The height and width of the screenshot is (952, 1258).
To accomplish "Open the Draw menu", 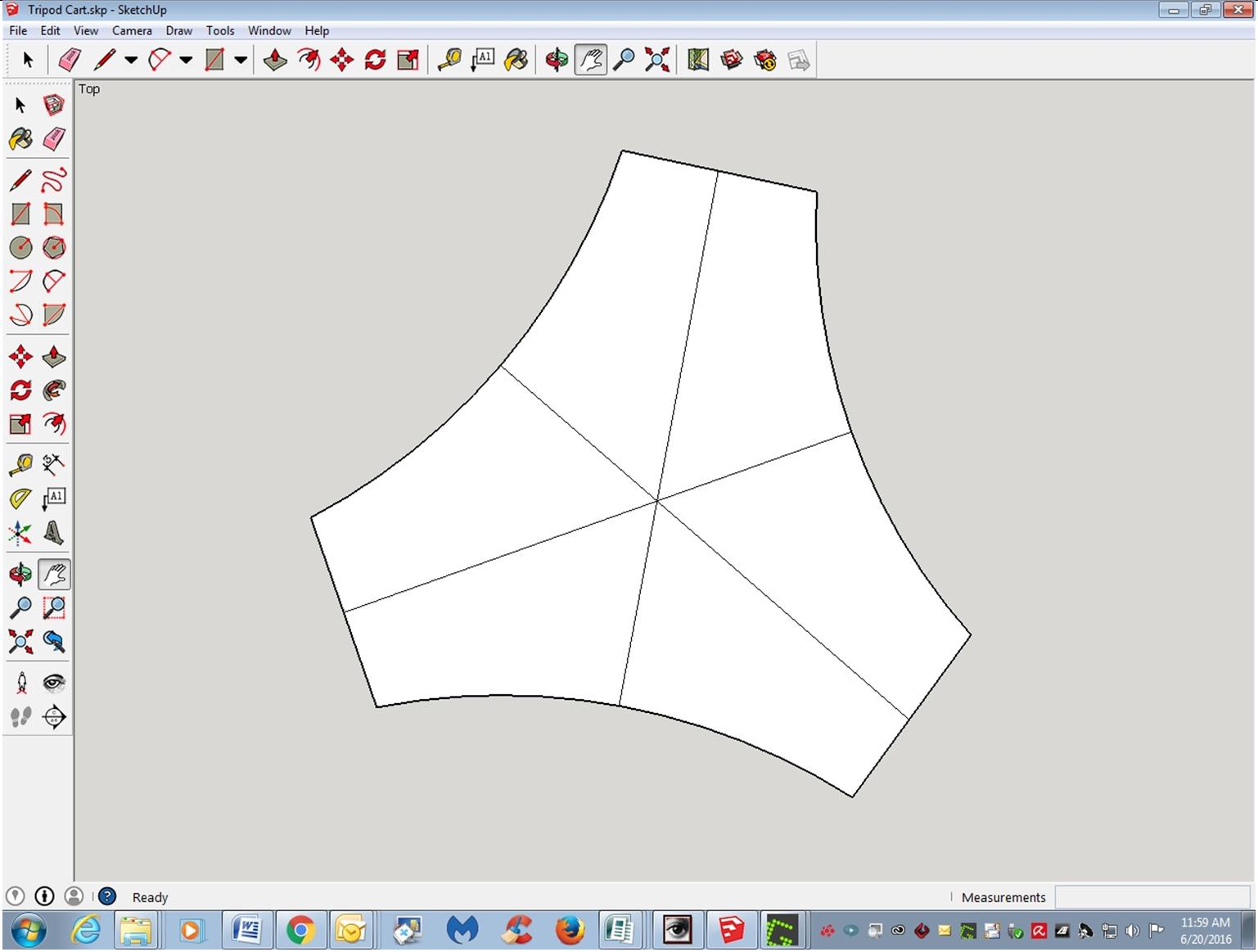I will [178, 30].
